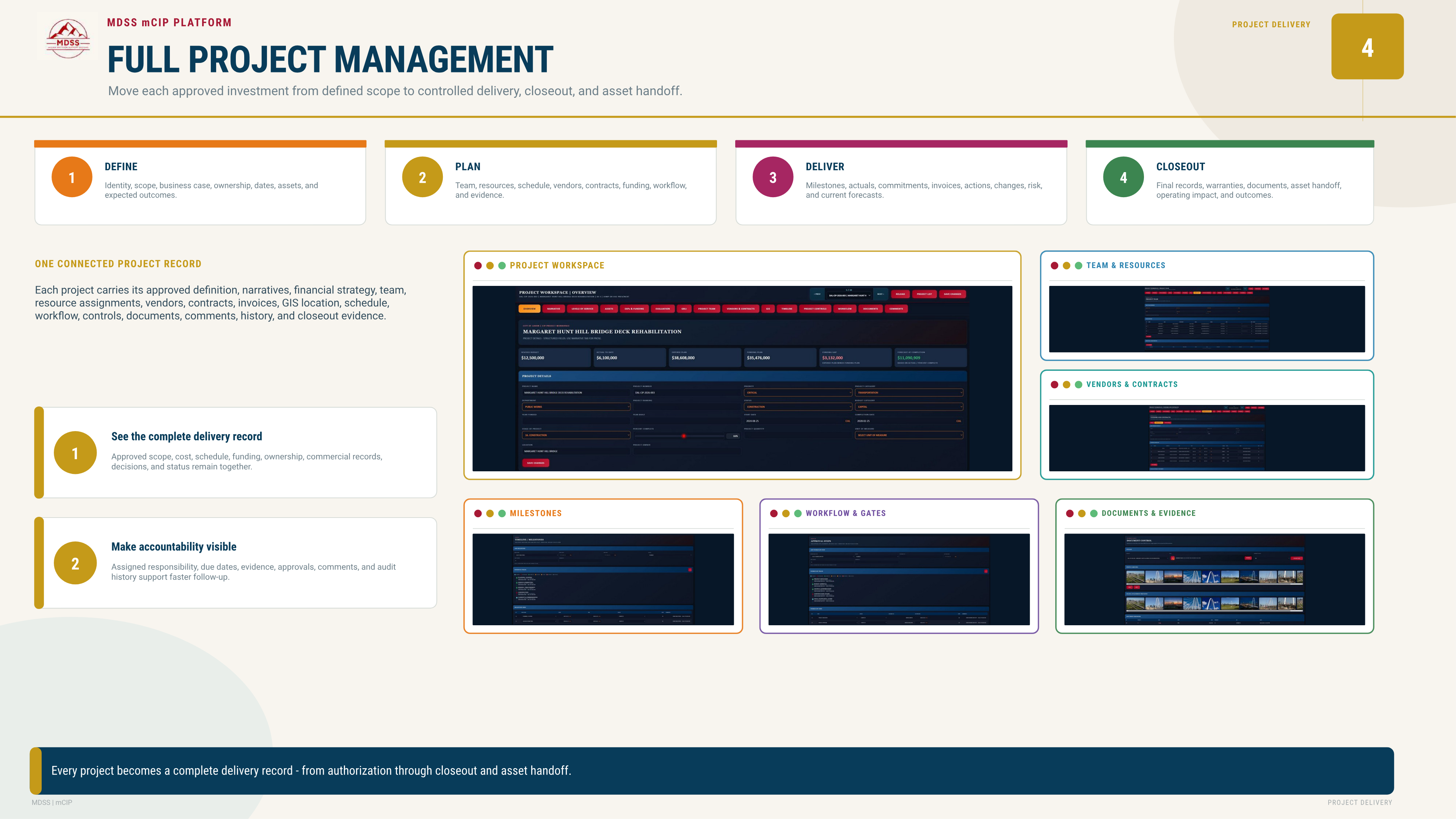Open the Levels of Service tab
This screenshot has width=1456, height=819.
[583, 309]
